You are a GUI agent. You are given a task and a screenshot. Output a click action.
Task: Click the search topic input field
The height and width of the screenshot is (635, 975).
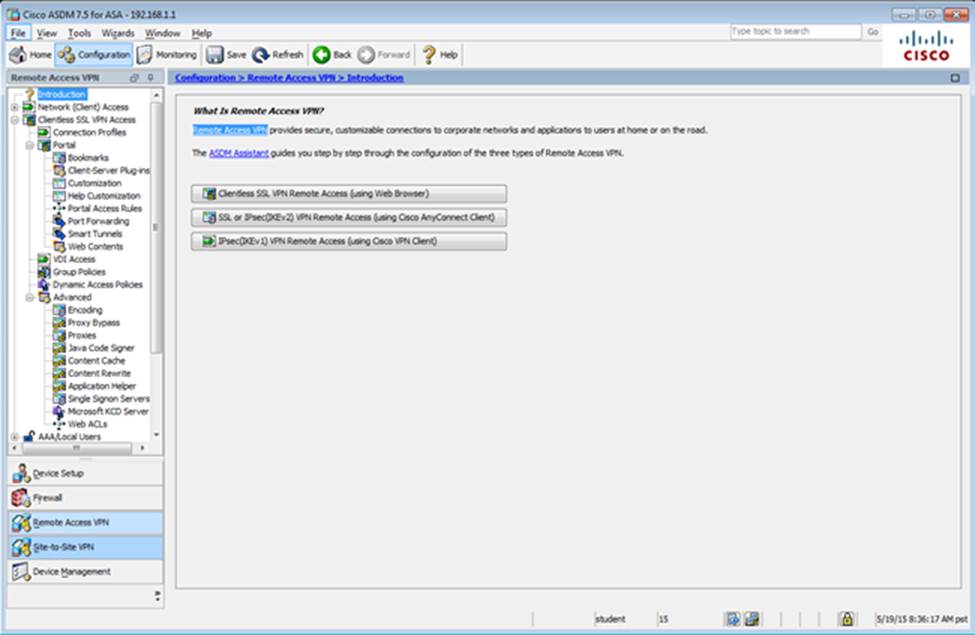pyautogui.click(x=794, y=32)
